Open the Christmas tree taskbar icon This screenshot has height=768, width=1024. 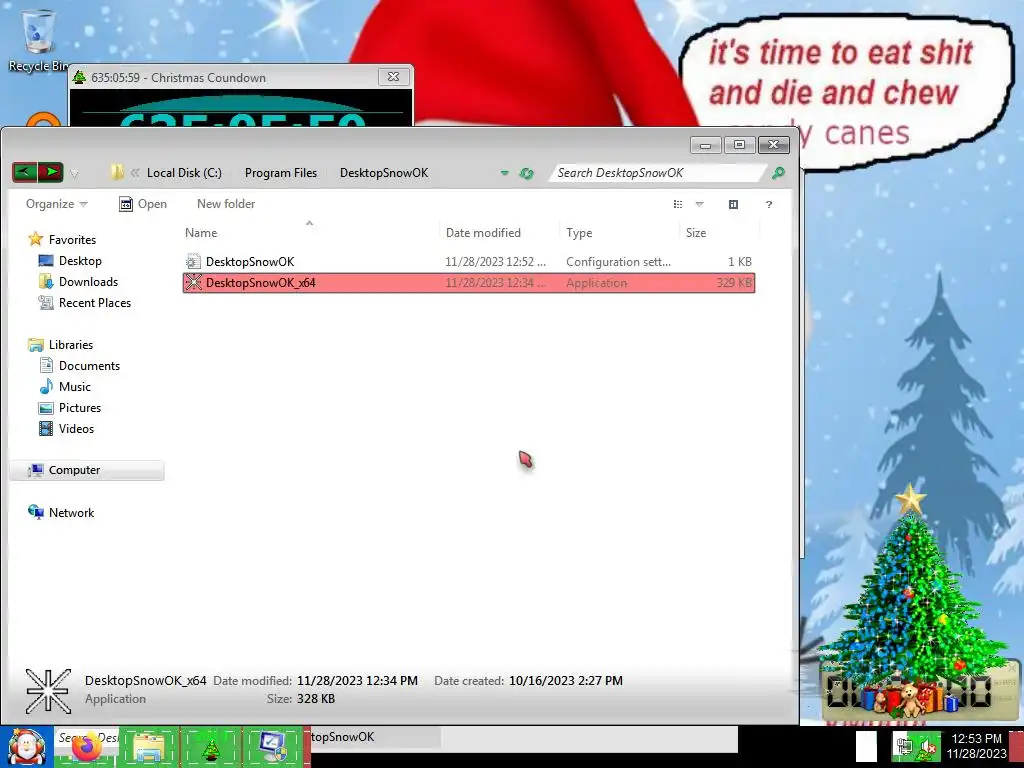click(x=210, y=748)
